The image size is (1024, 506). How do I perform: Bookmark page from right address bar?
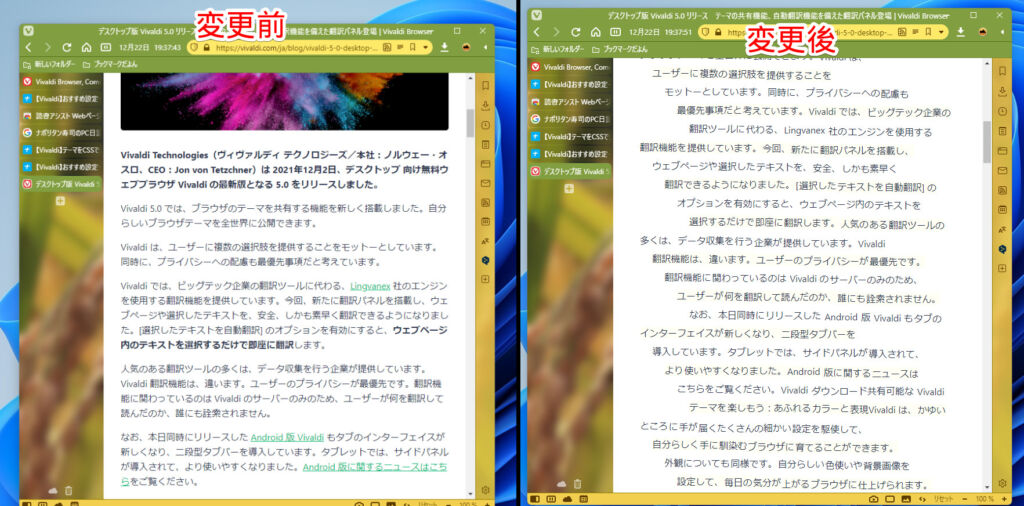pos(928,32)
